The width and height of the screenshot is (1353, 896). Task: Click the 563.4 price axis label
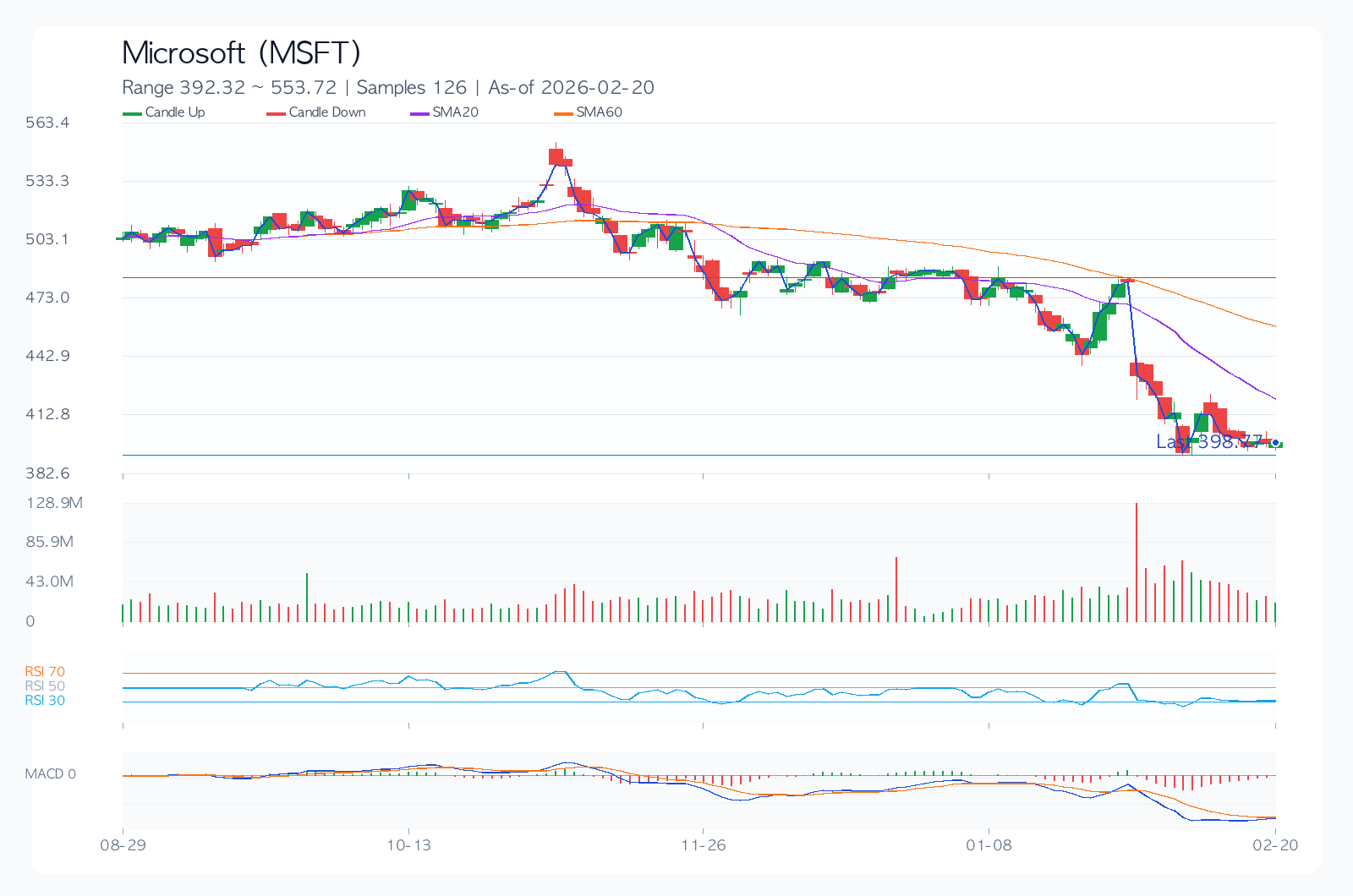point(47,123)
